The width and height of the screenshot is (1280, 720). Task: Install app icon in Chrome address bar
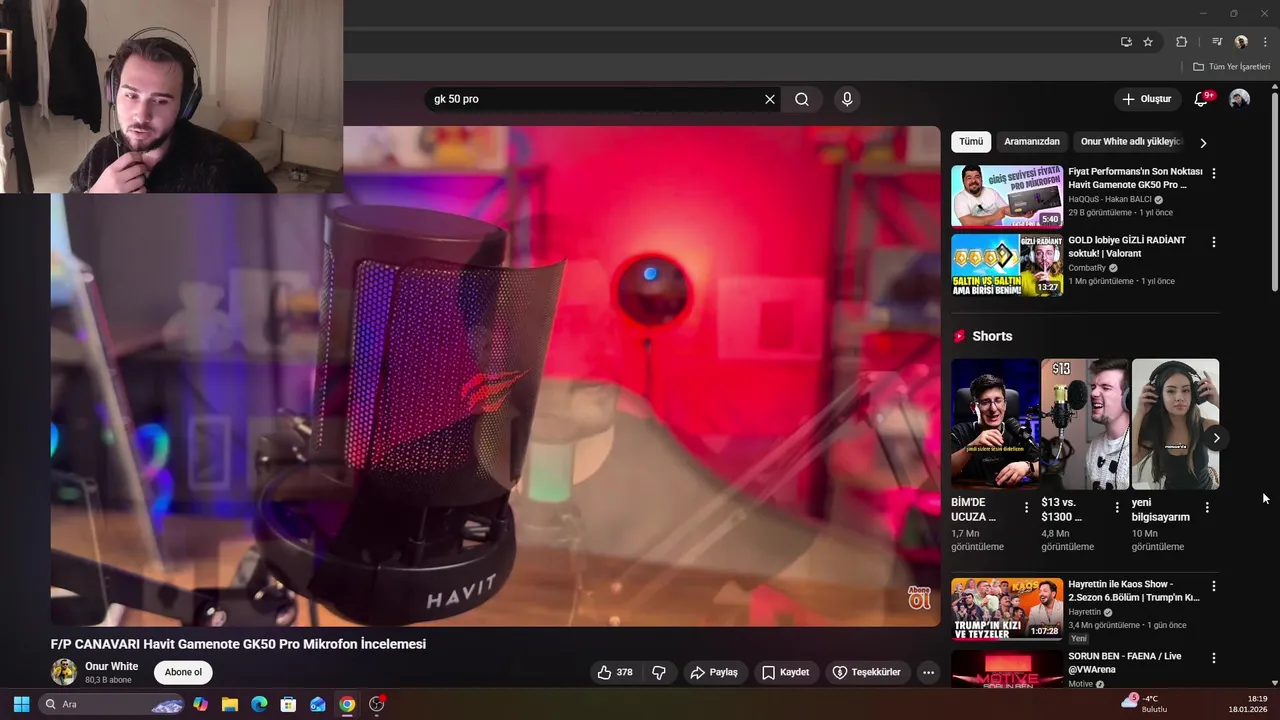pos(1126,42)
